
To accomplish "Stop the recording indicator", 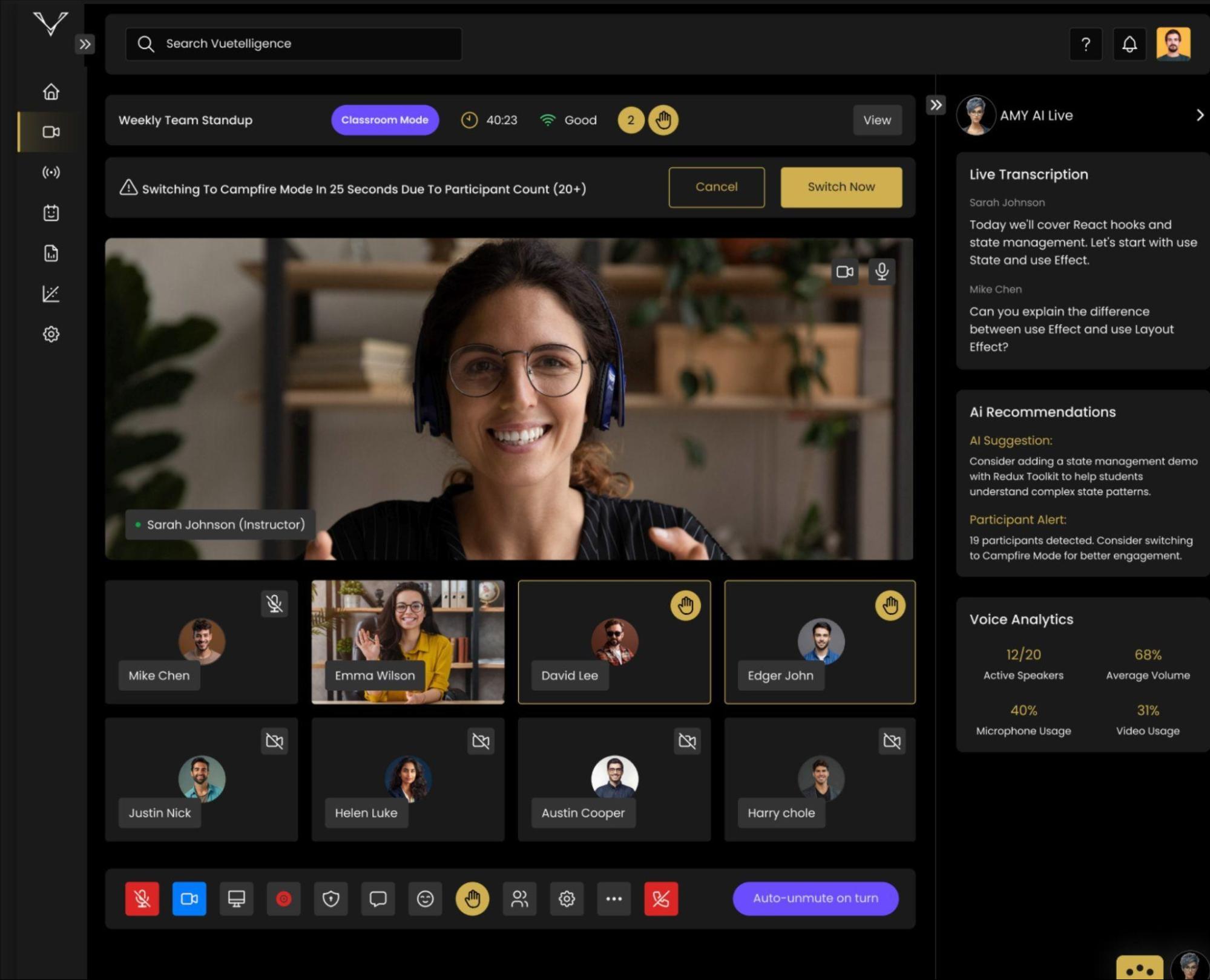I will [x=283, y=898].
